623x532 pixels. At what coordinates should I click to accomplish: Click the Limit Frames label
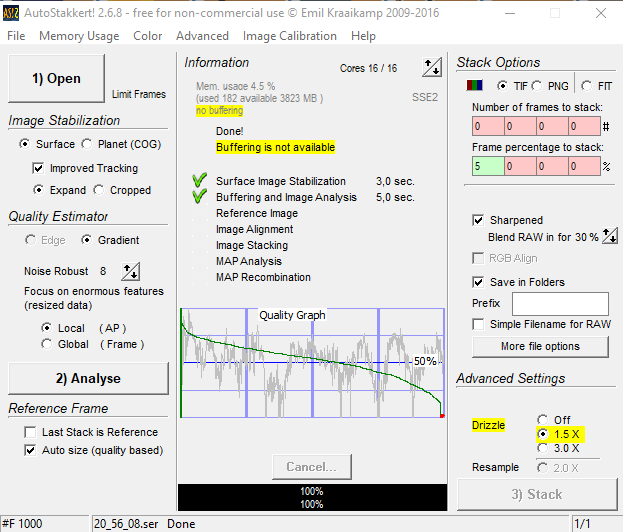[139, 94]
